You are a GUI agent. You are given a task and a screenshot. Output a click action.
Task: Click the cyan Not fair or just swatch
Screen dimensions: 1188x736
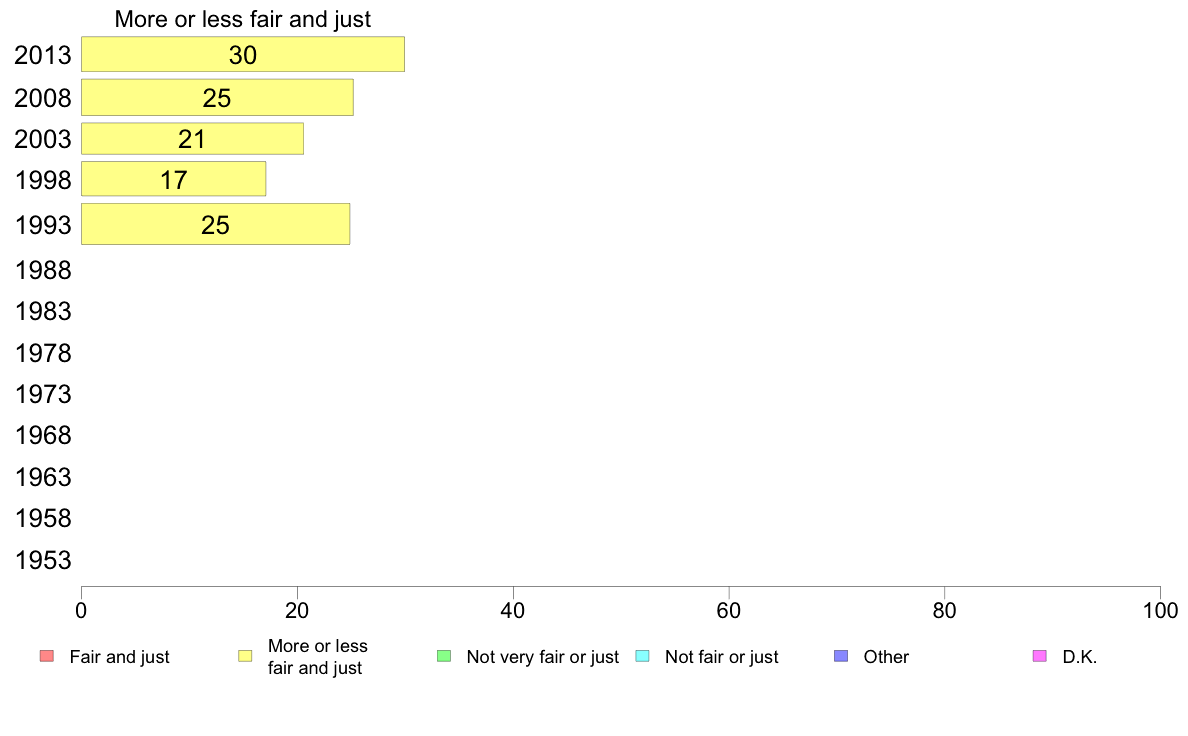click(642, 656)
